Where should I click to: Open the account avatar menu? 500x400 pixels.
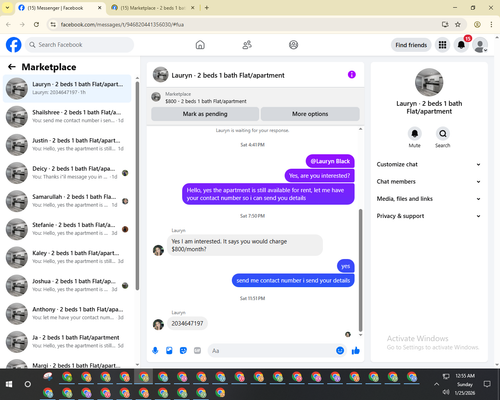coord(480,45)
